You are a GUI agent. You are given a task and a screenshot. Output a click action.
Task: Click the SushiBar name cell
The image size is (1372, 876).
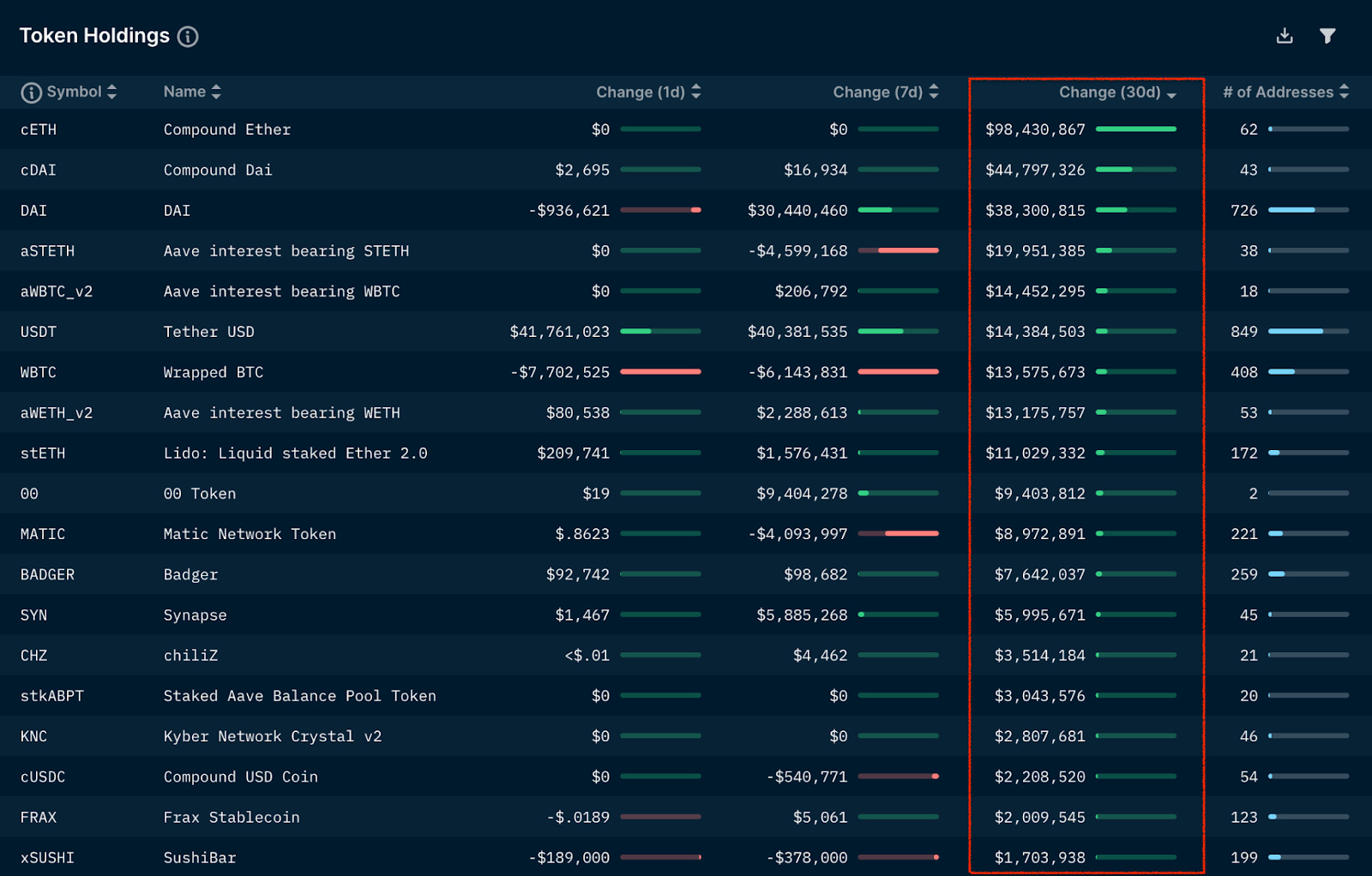tap(200, 858)
